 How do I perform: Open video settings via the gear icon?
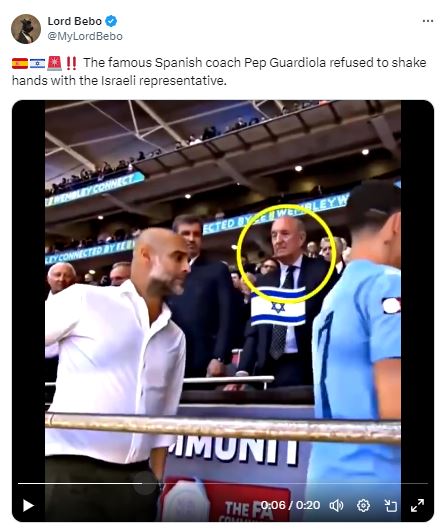coord(363,506)
